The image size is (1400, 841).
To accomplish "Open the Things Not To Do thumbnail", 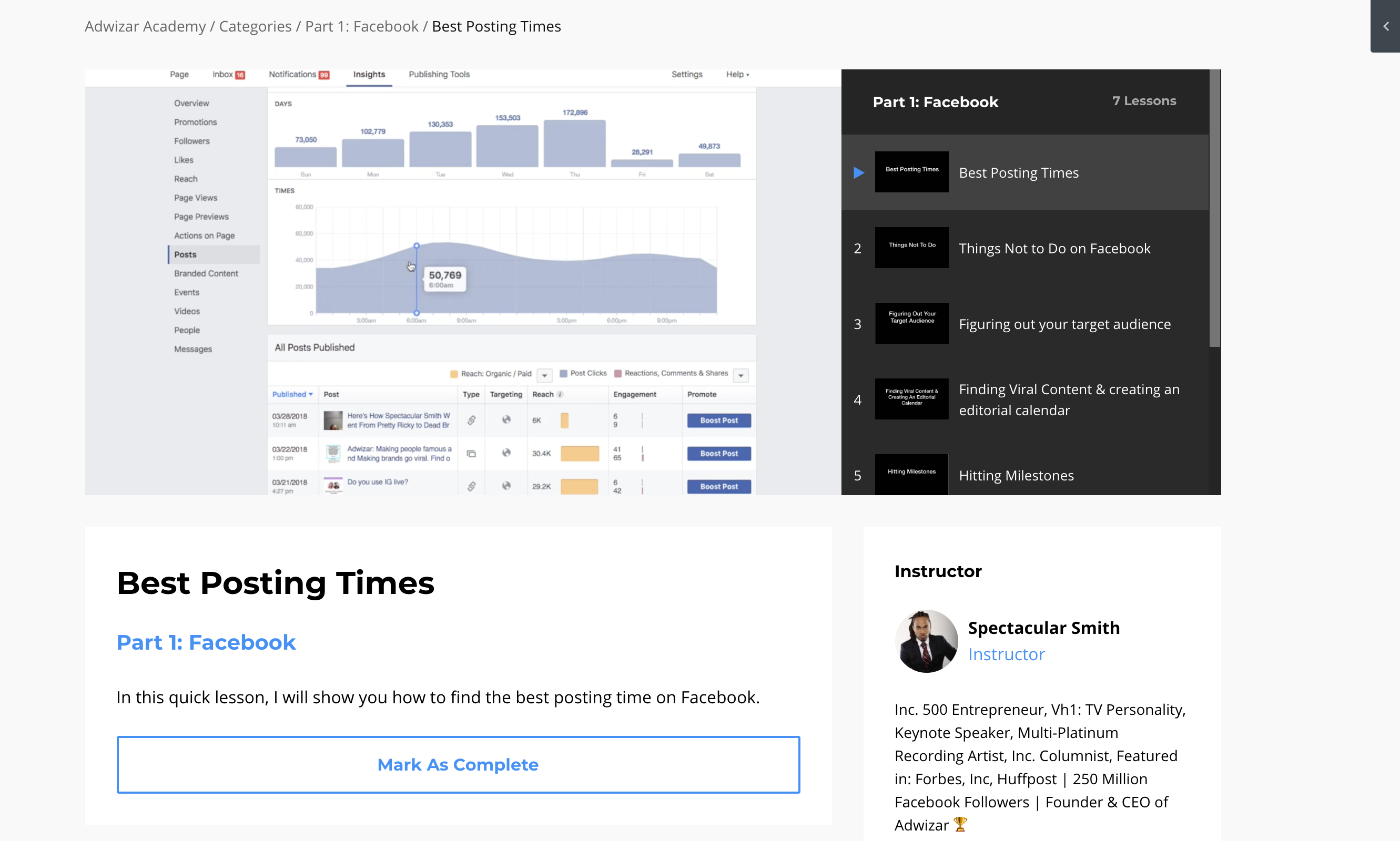I will click(x=911, y=248).
